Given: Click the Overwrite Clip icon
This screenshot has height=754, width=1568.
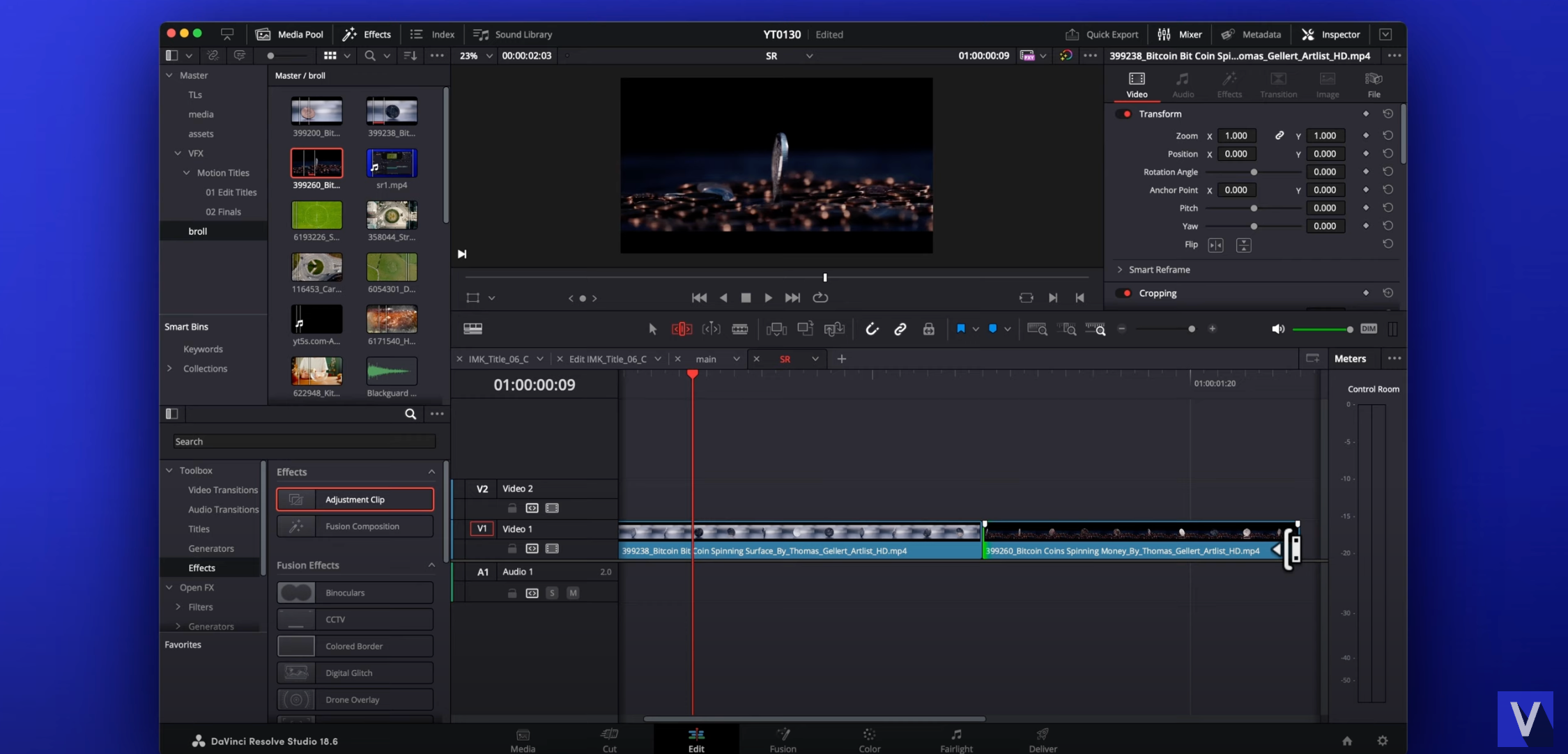Looking at the screenshot, I should pos(806,328).
